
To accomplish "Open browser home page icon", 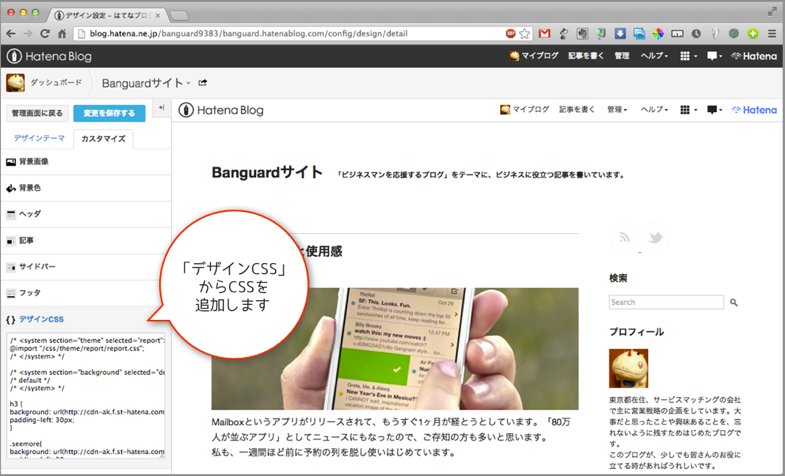I will pos(62,34).
